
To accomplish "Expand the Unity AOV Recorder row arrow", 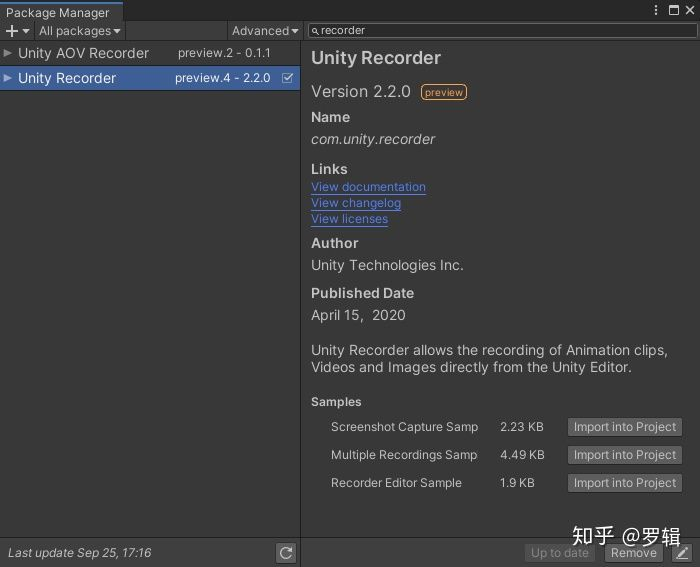I will [x=7, y=53].
